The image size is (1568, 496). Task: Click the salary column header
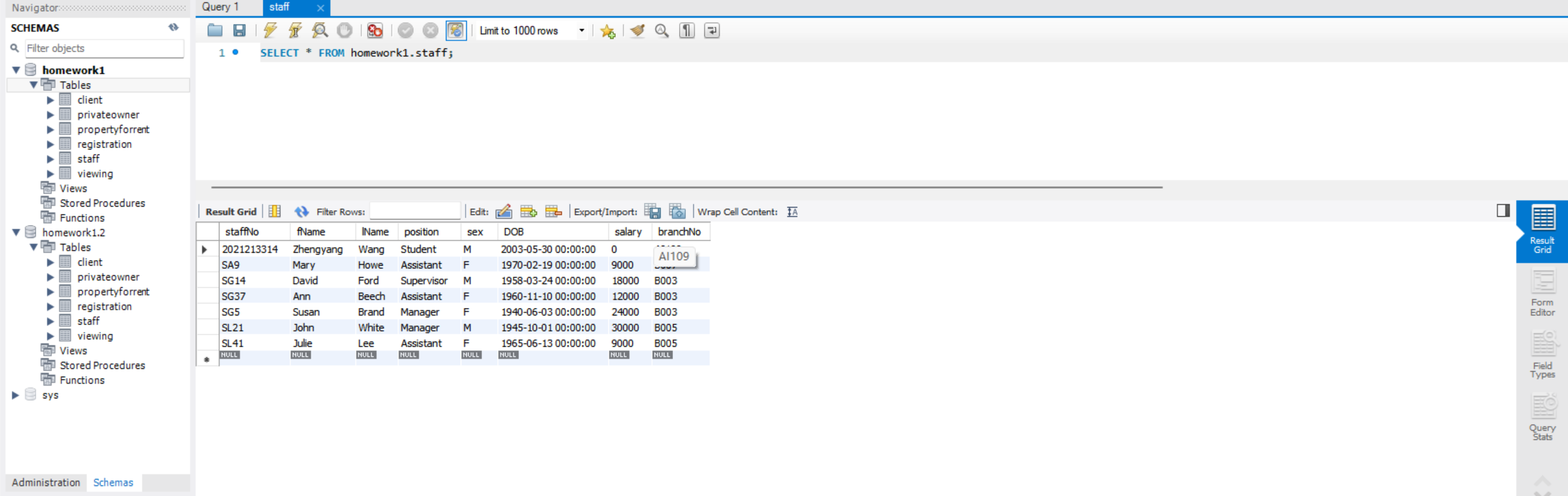point(628,232)
